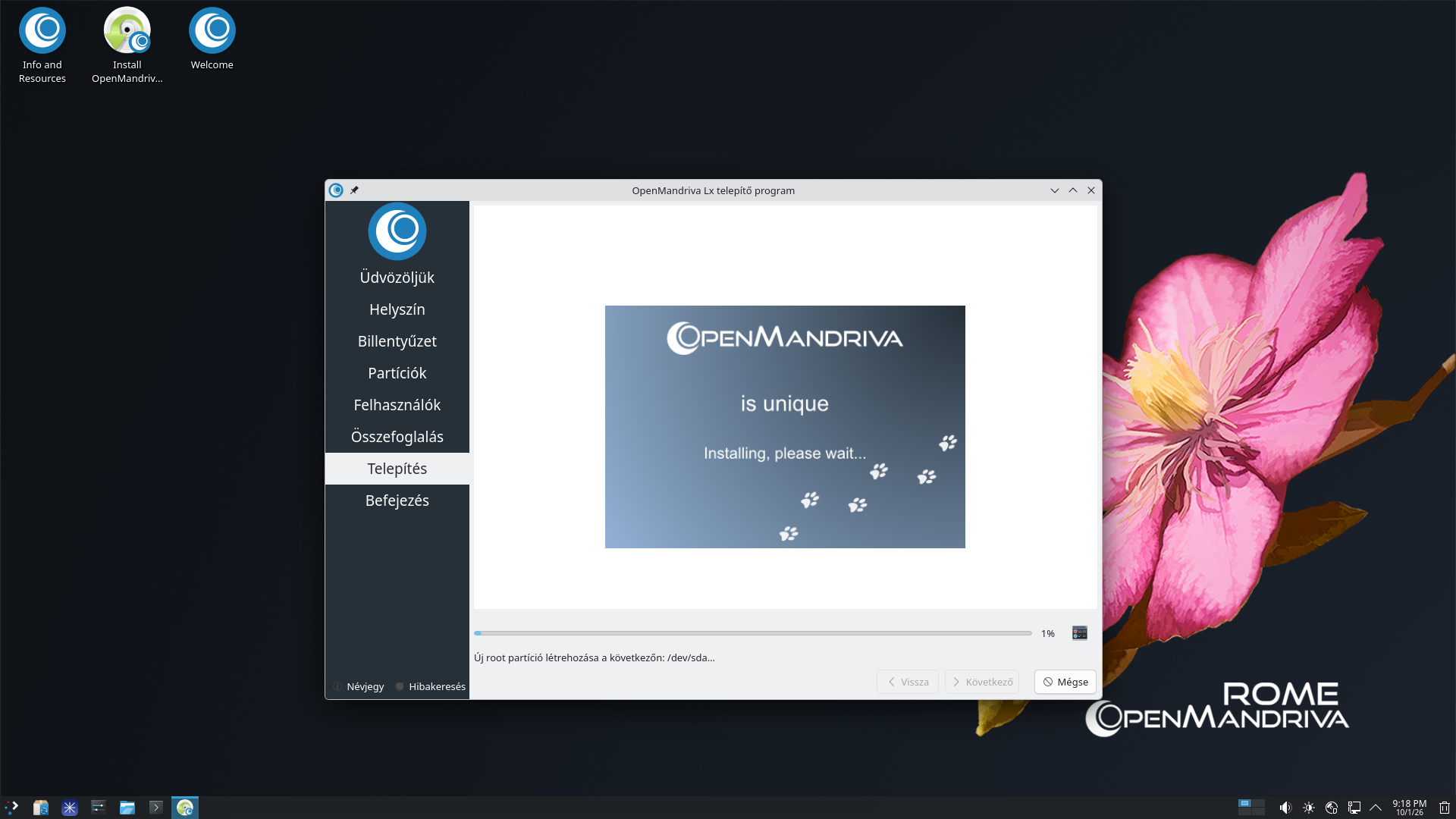This screenshot has height=819, width=1456.
Task: Select the installer task in the taskbar
Action: click(x=185, y=808)
